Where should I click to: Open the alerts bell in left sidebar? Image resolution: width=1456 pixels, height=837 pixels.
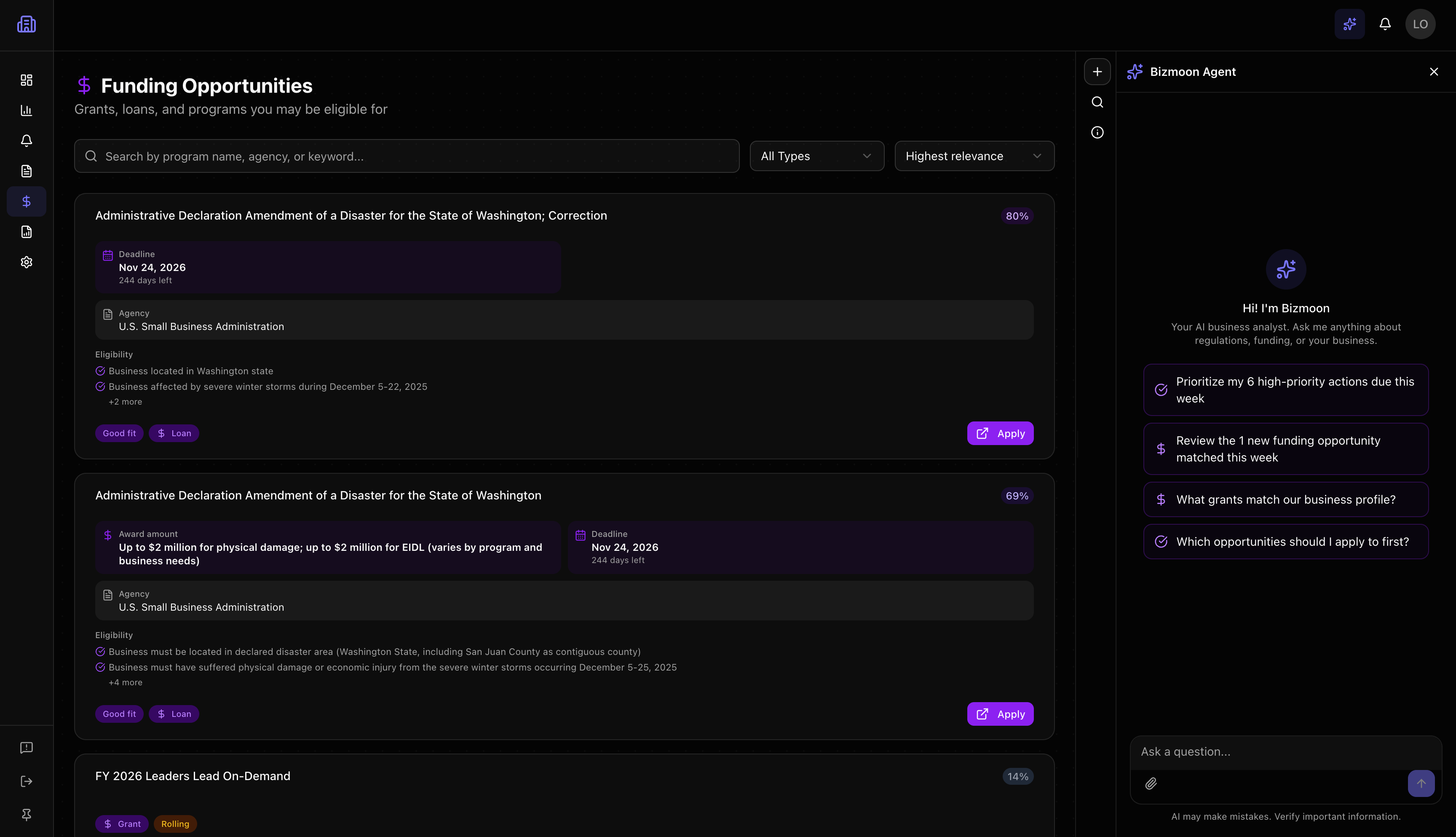[27, 141]
